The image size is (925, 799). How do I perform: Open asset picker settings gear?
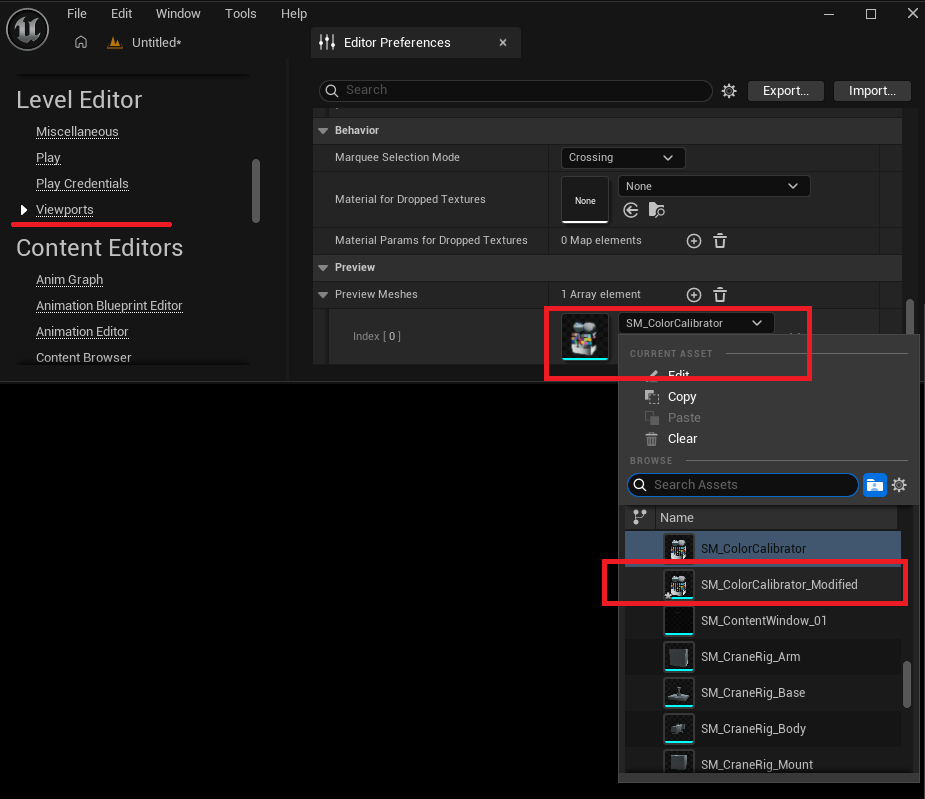[x=899, y=485]
